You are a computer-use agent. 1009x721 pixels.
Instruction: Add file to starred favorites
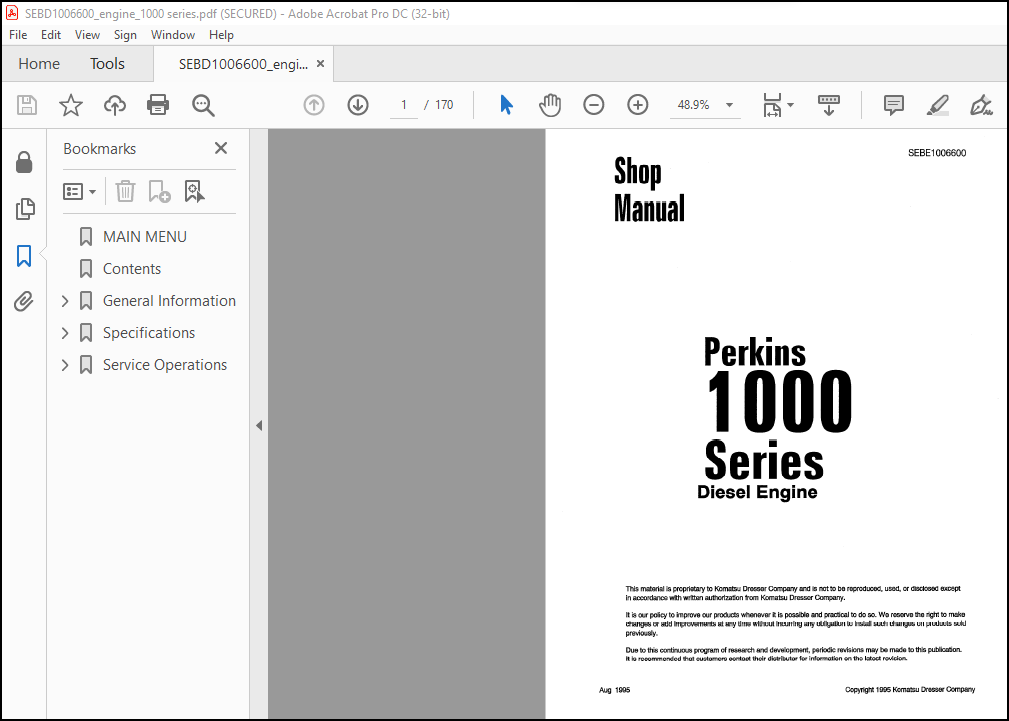point(71,105)
